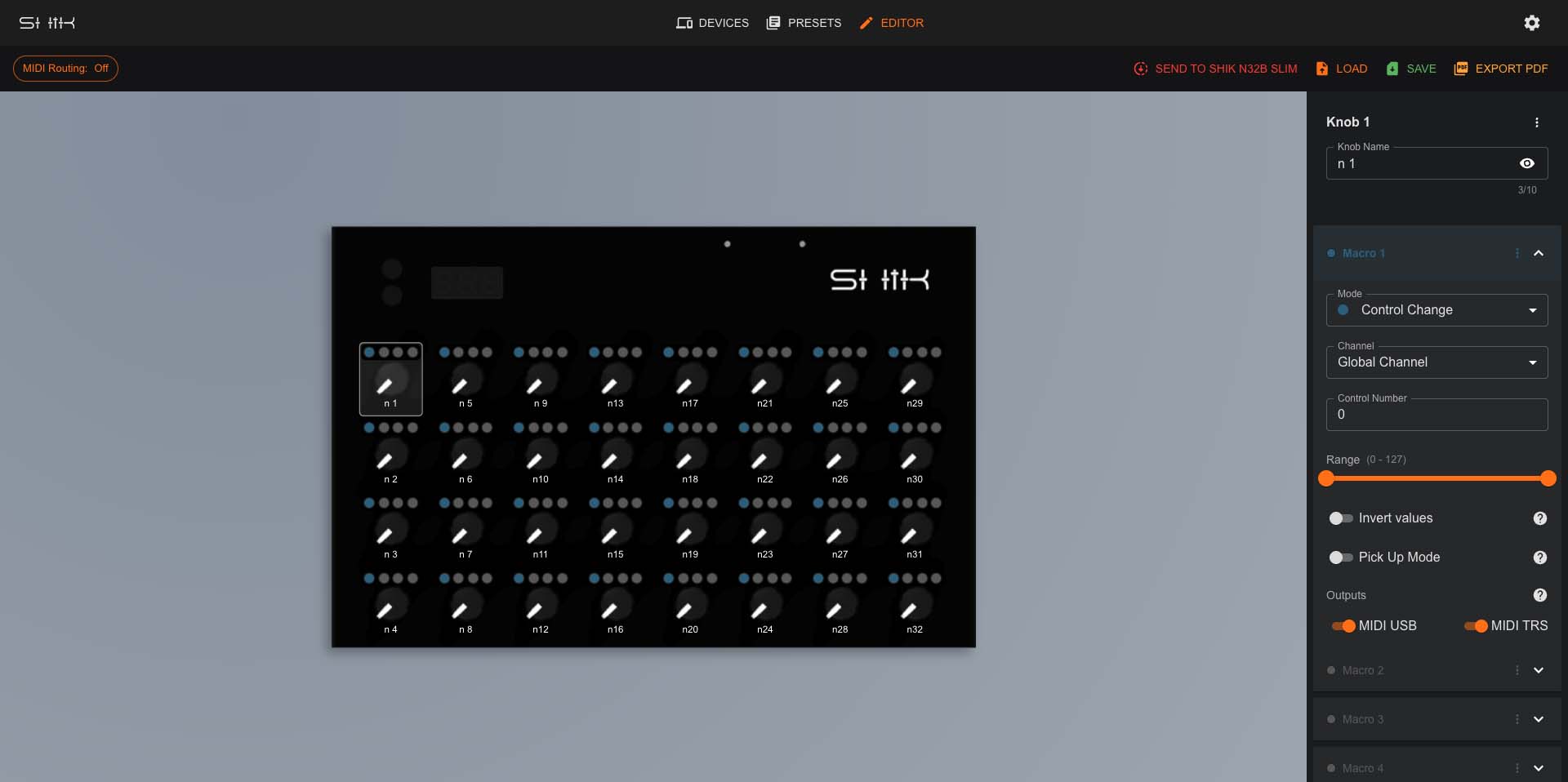Click help icon next to Outputs
The height and width of the screenshot is (782, 1568).
1539,595
